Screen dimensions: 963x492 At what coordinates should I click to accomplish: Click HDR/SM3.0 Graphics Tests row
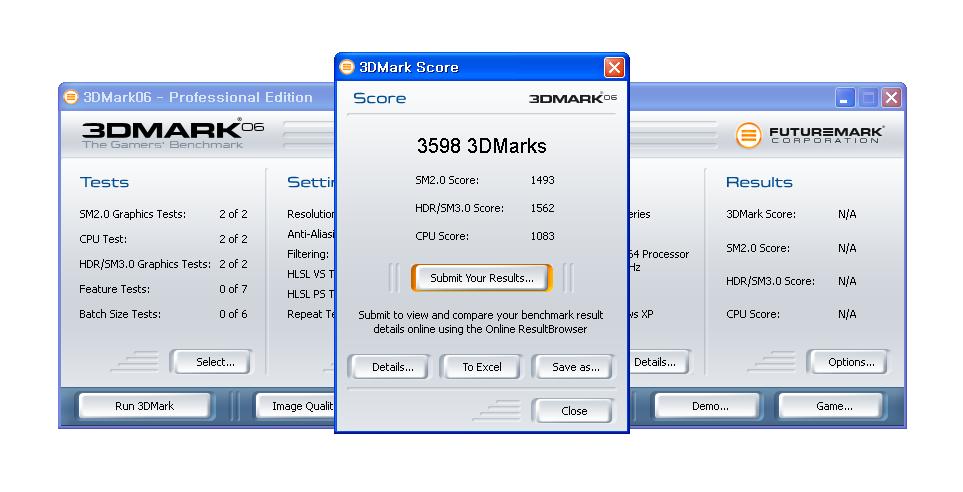pyautogui.click(x=163, y=264)
